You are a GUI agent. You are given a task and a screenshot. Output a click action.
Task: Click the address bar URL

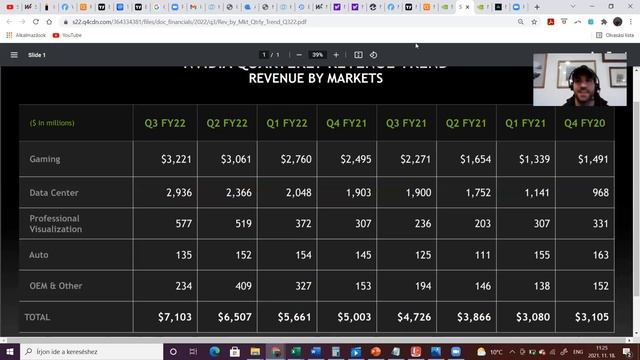pos(189,22)
